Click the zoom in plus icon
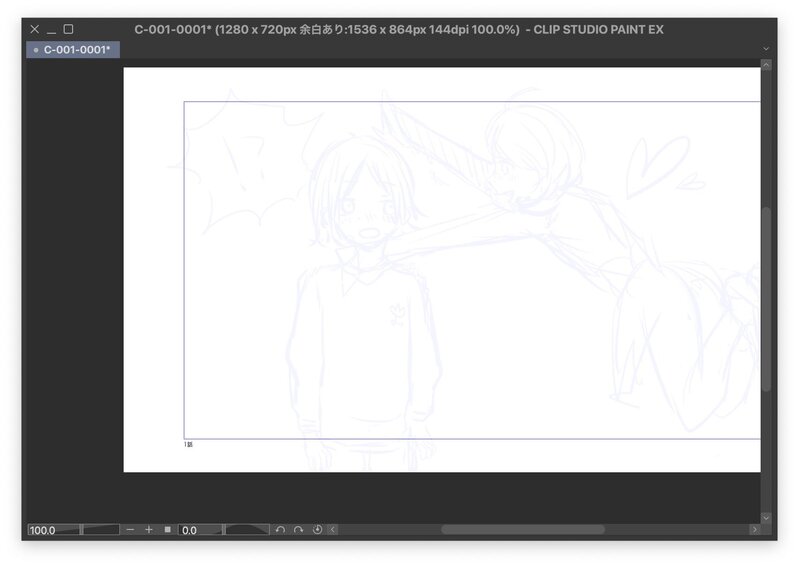 coord(149,530)
